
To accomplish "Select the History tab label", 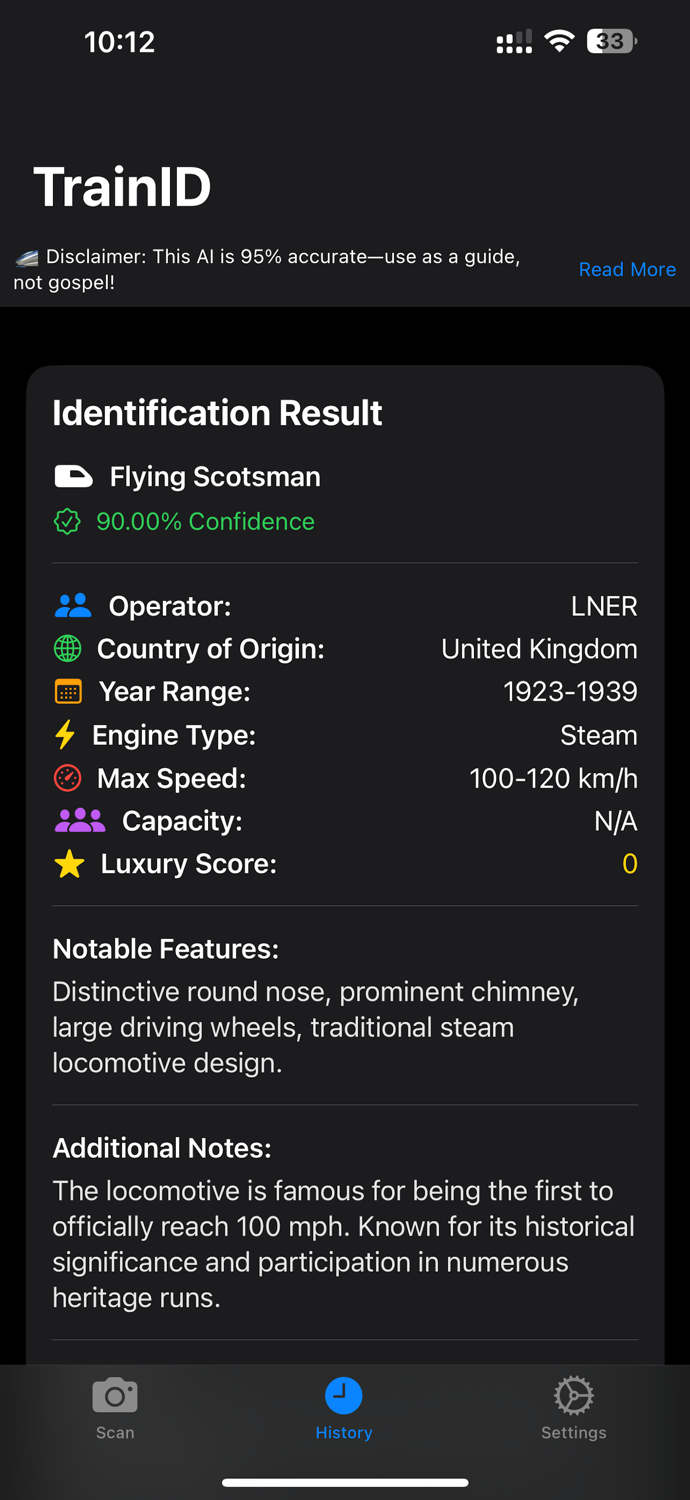I will [344, 1432].
